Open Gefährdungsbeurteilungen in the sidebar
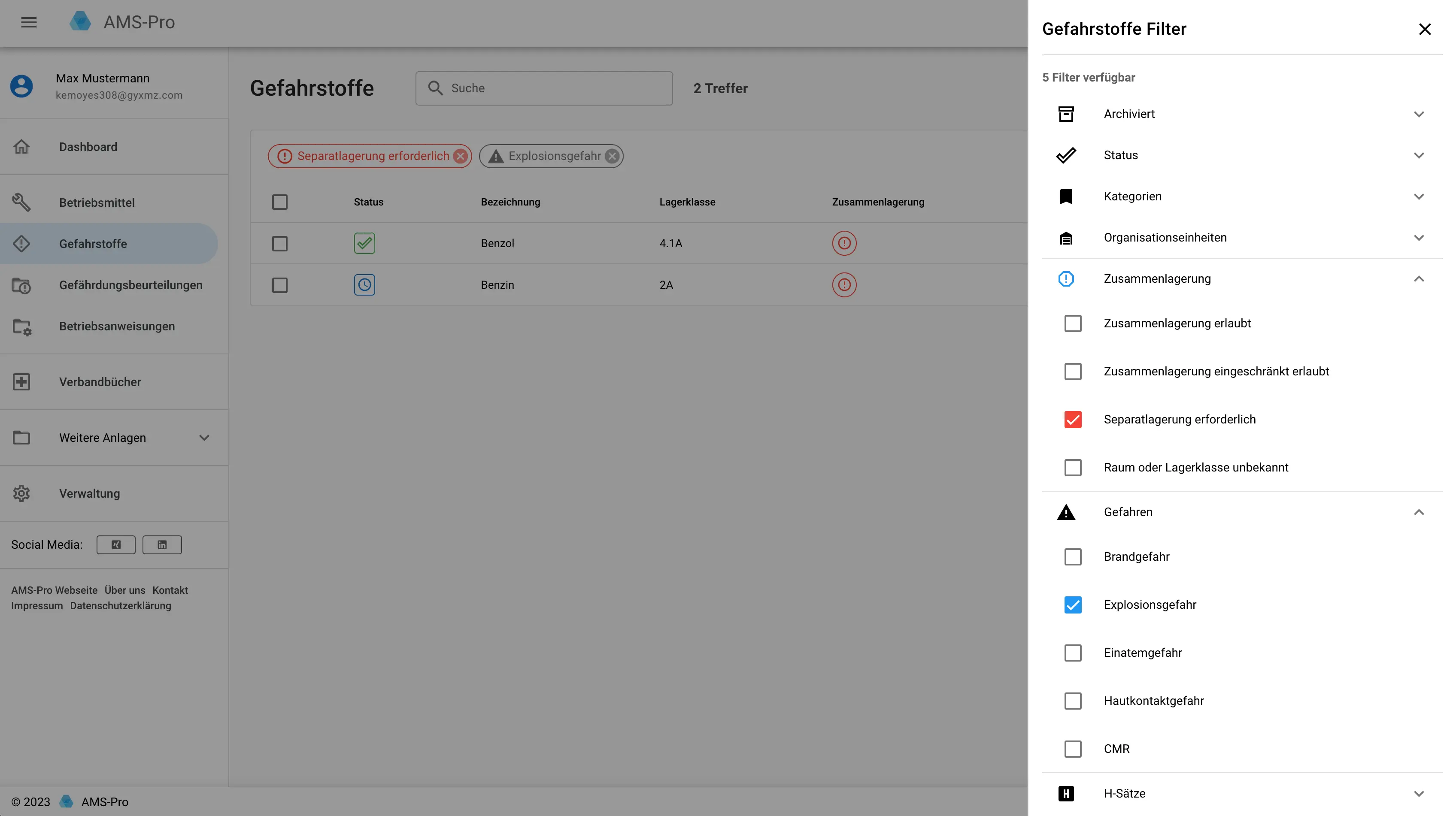1456x816 pixels. pos(130,285)
